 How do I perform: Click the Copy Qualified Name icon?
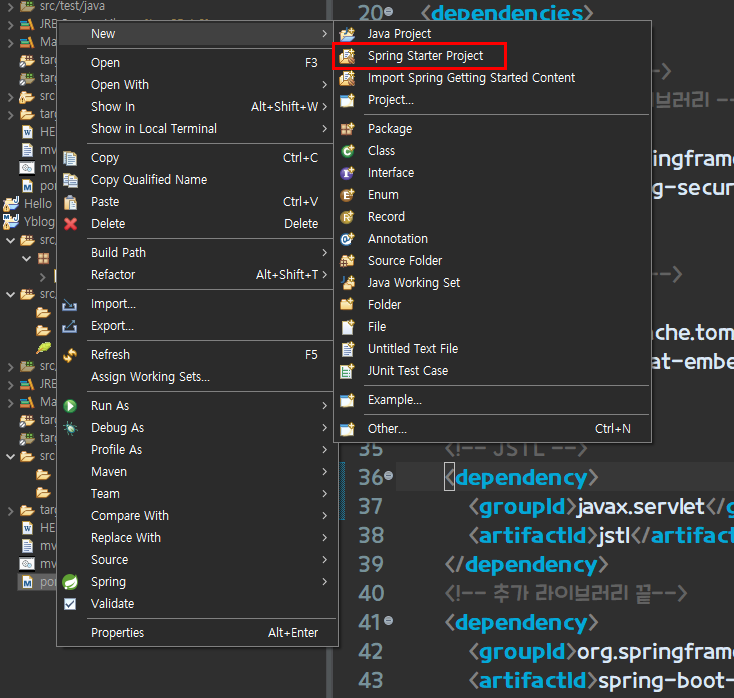pyautogui.click(x=70, y=180)
